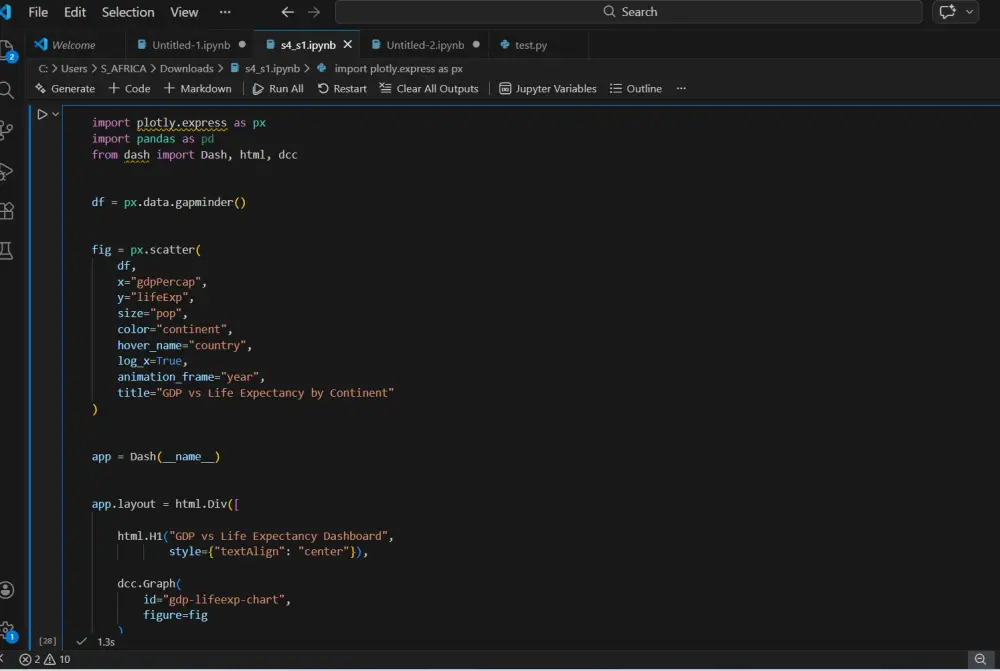Open the Extensions view
This screenshot has height=671, width=1000.
pyautogui.click(x=9, y=211)
